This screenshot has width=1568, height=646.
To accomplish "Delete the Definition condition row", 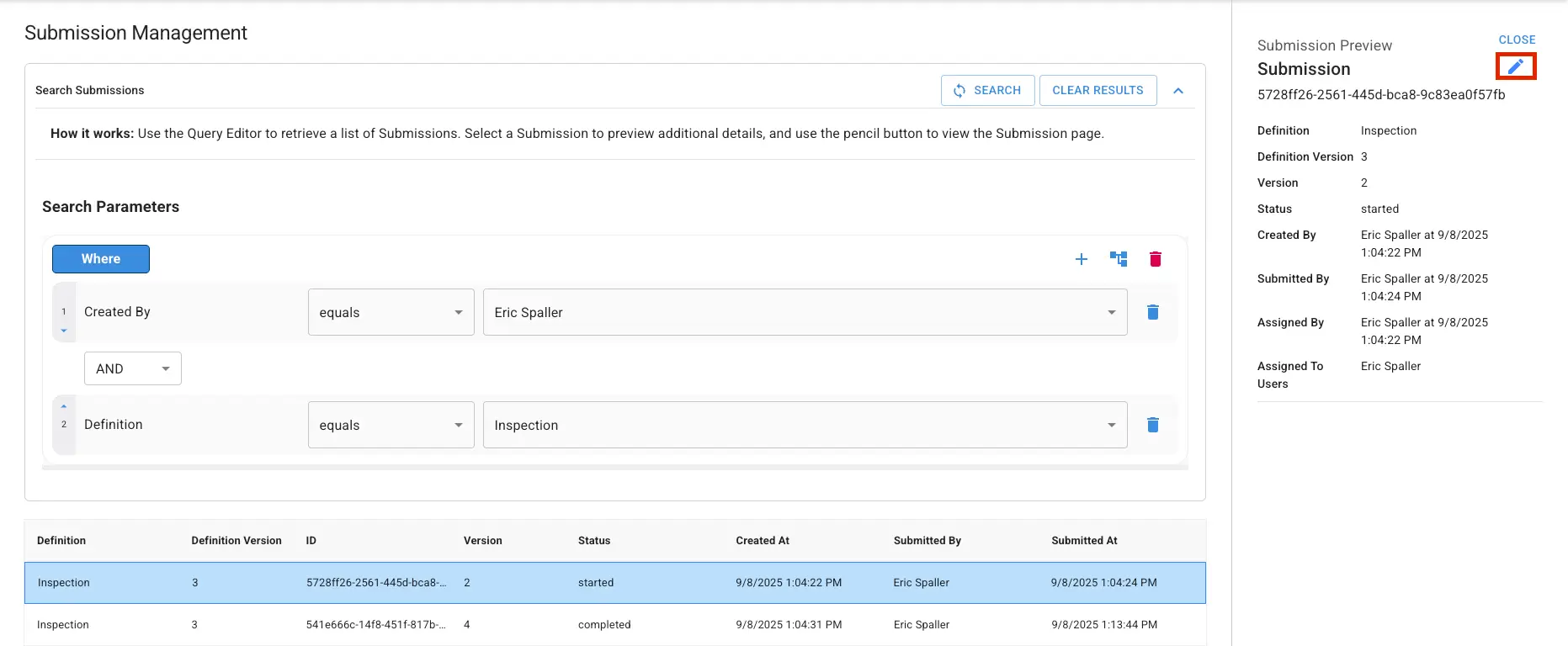I will coord(1153,425).
